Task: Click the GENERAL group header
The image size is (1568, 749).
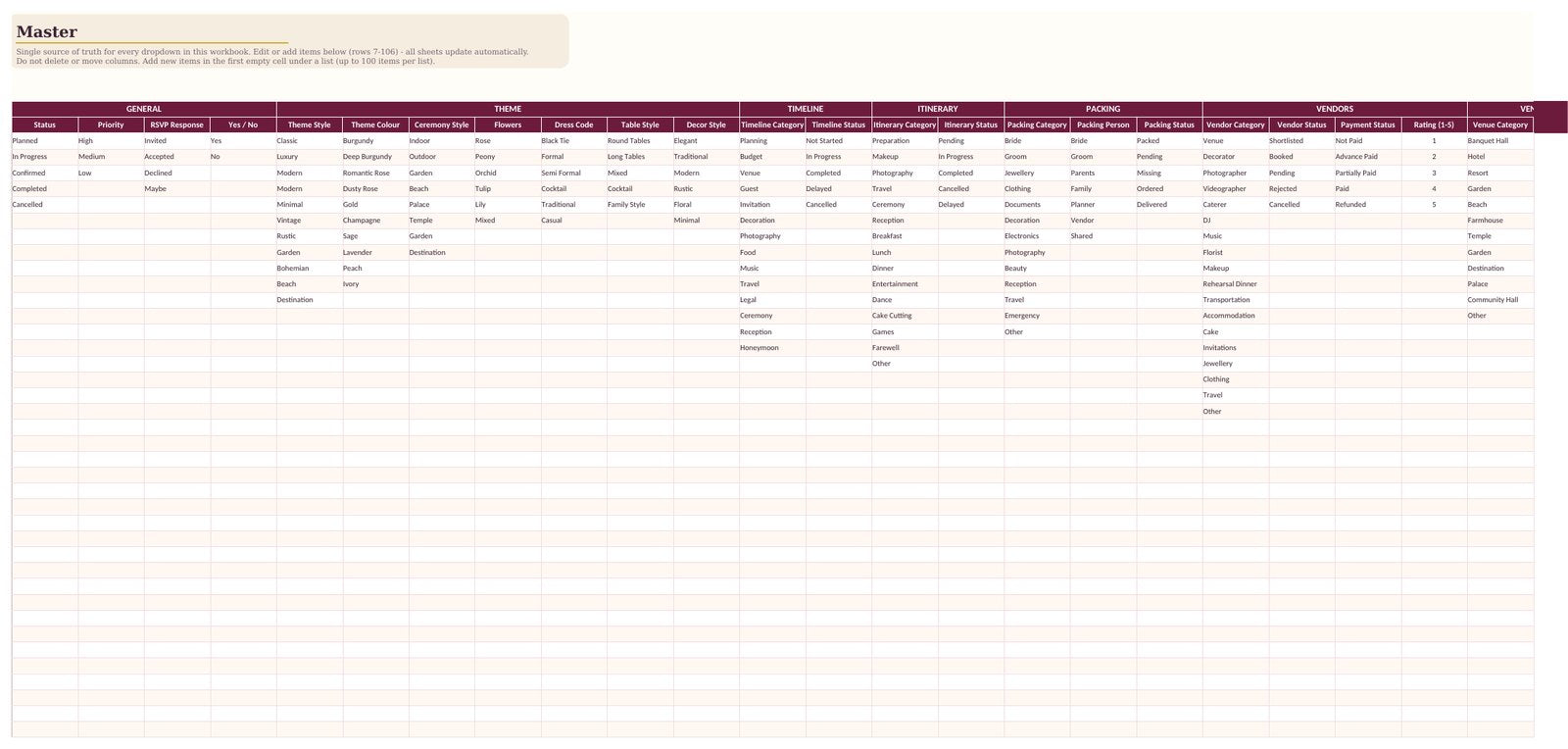Action: [144, 109]
